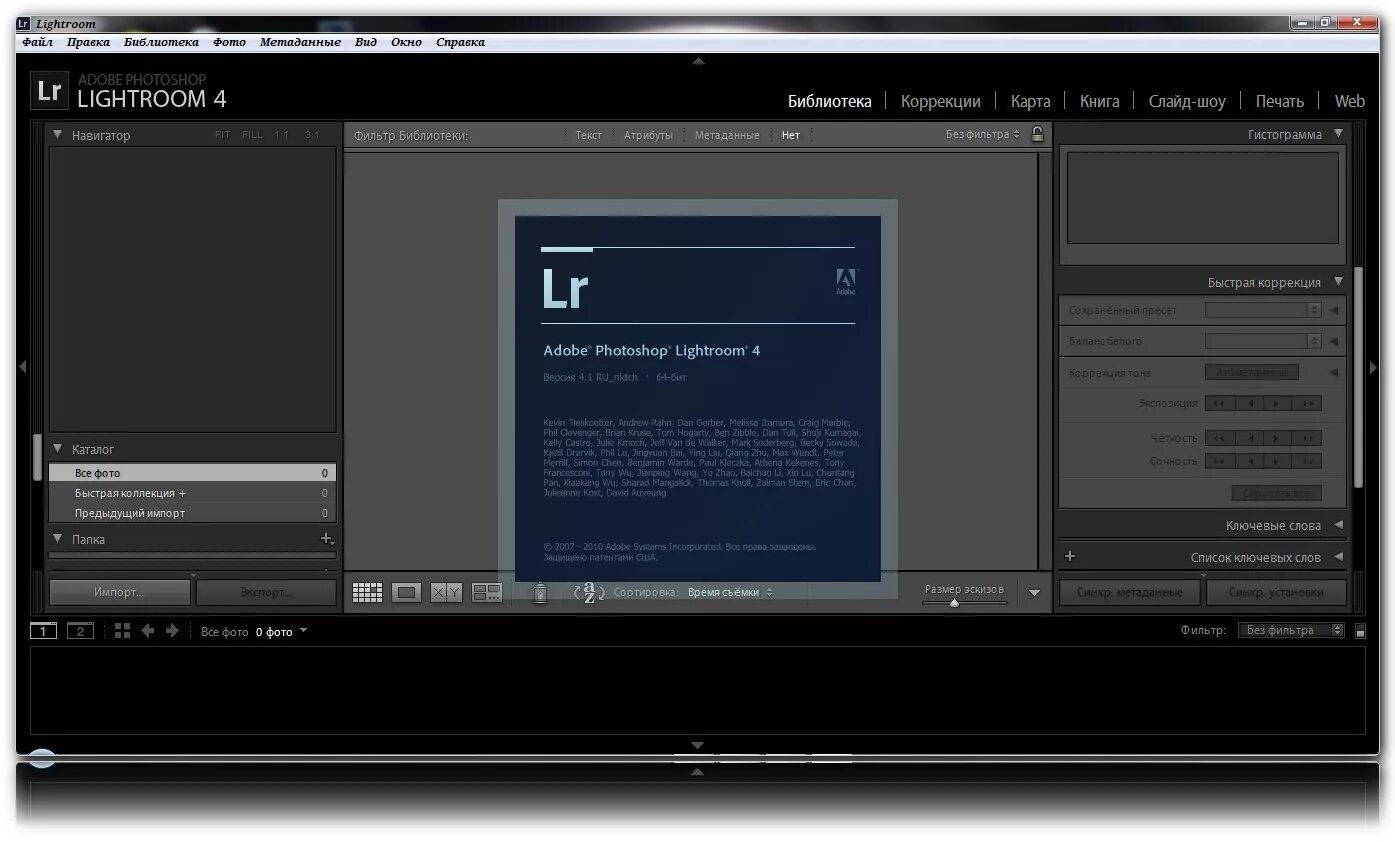Open toolbar content menu arrow
This screenshot has width=1395, height=842.
pos(1034,593)
